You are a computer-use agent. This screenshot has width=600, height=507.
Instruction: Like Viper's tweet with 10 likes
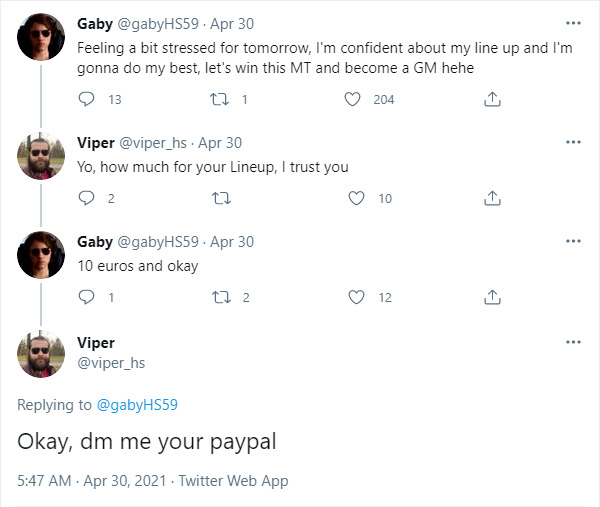coord(357,198)
